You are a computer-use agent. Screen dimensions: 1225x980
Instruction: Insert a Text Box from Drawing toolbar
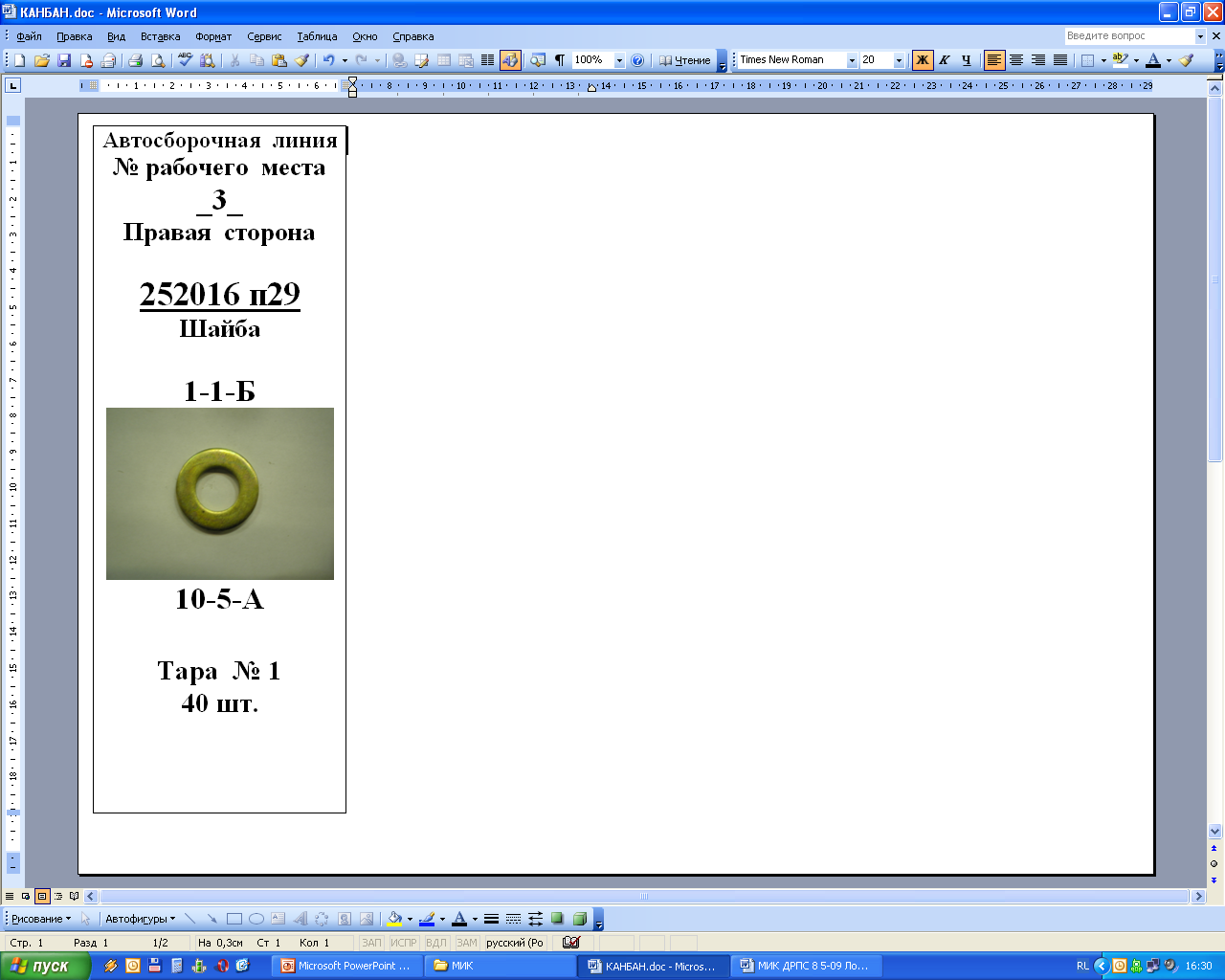click(278, 919)
